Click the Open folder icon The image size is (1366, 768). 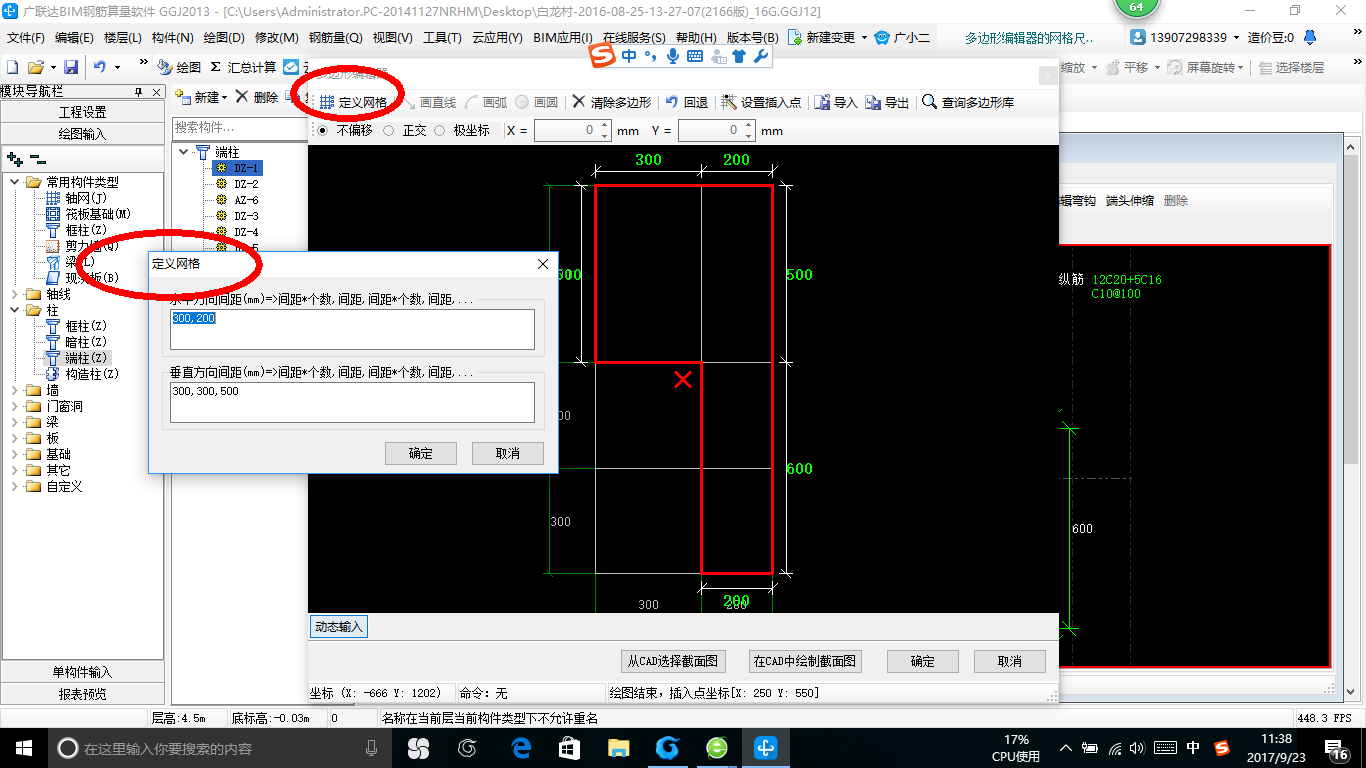pyautogui.click(x=35, y=67)
